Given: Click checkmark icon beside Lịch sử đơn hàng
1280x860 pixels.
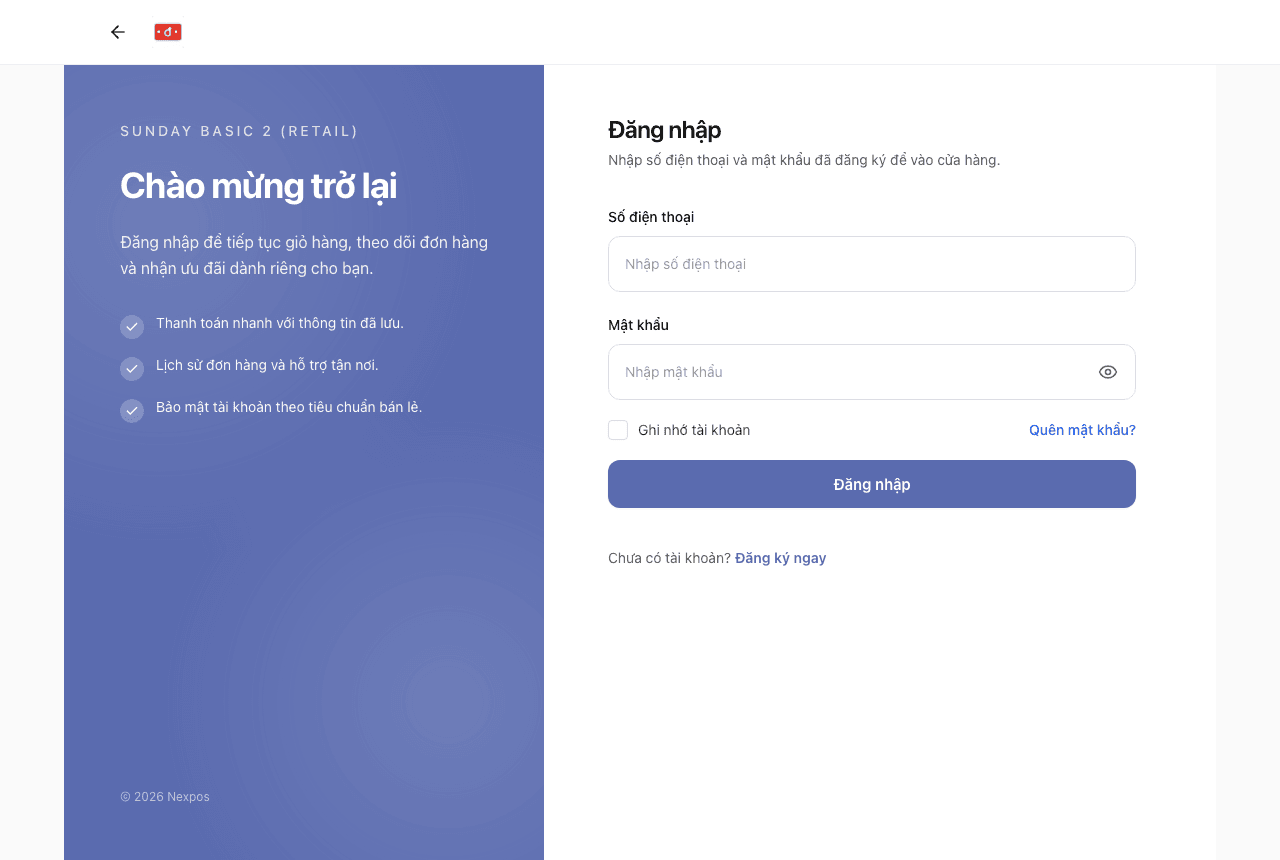Looking at the screenshot, I should pyautogui.click(x=132, y=369).
